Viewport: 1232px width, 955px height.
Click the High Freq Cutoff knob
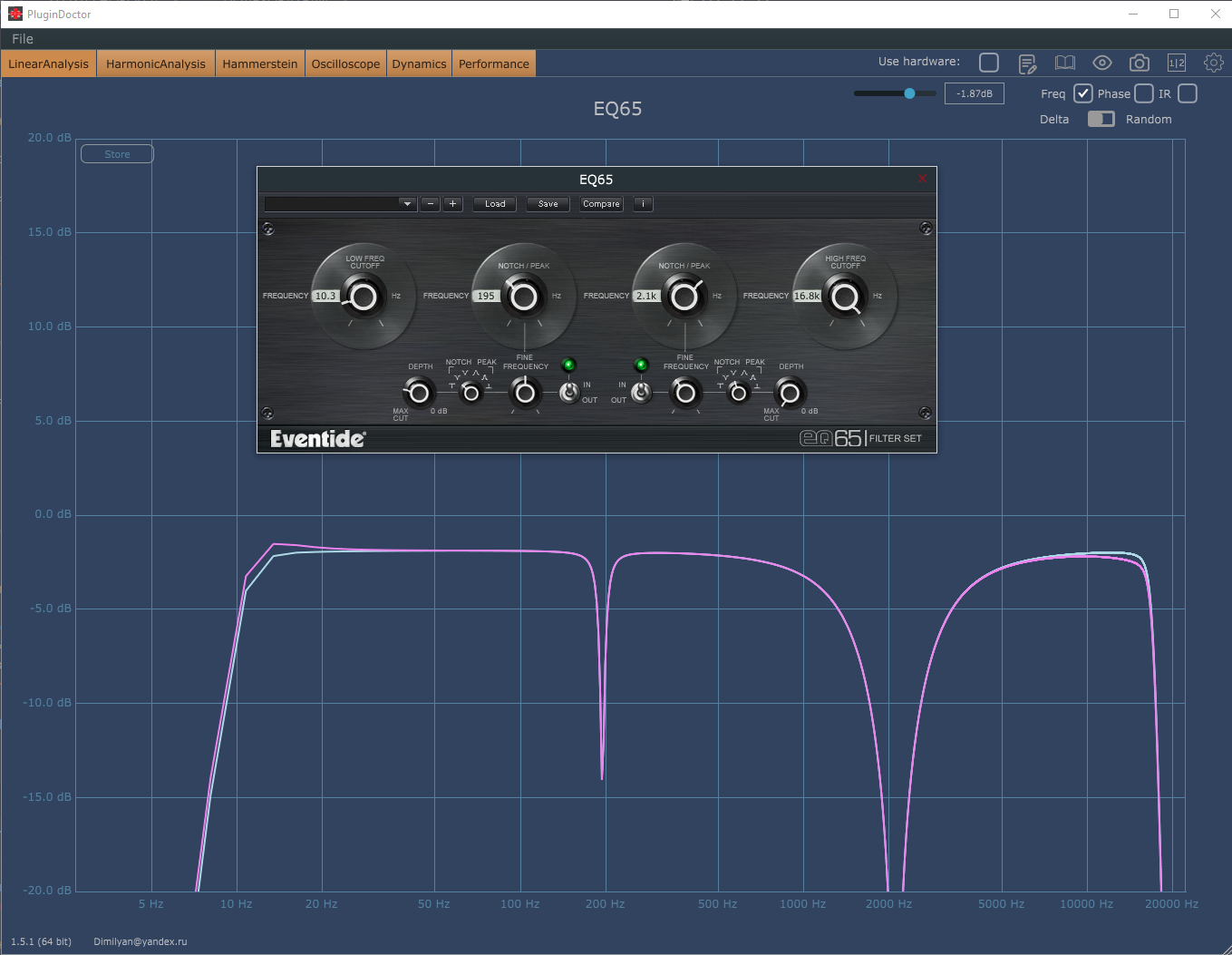(845, 297)
